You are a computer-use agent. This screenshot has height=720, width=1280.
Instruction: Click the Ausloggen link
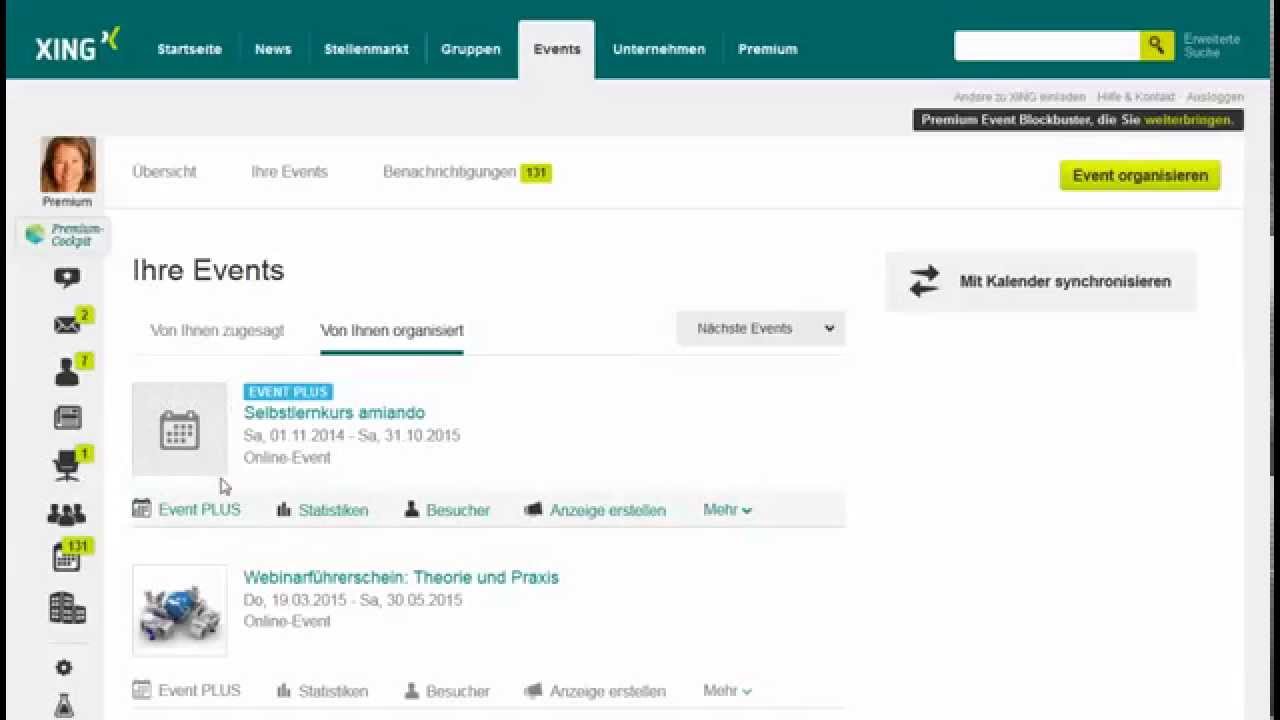pos(1215,97)
